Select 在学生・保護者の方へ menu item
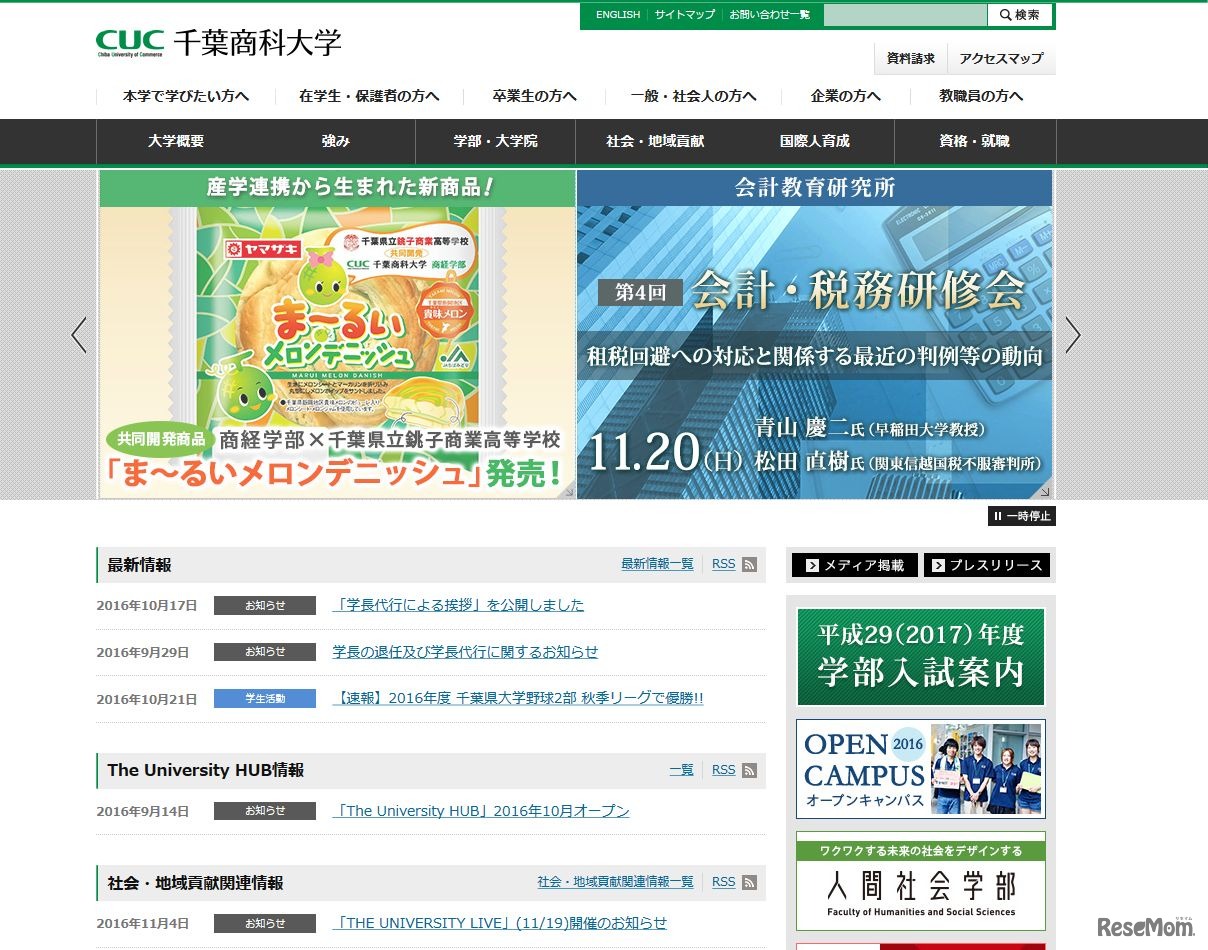 pos(369,96)
